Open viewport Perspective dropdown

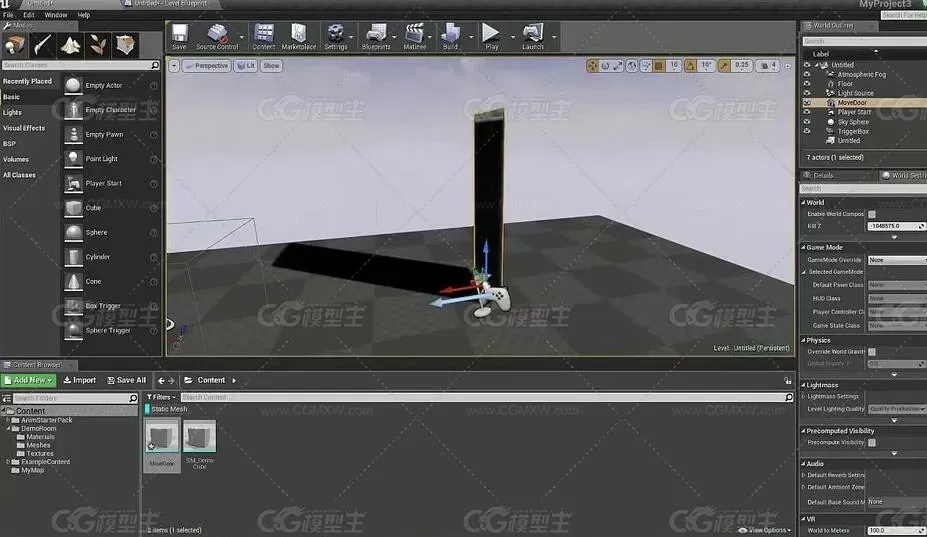(206, 66)
